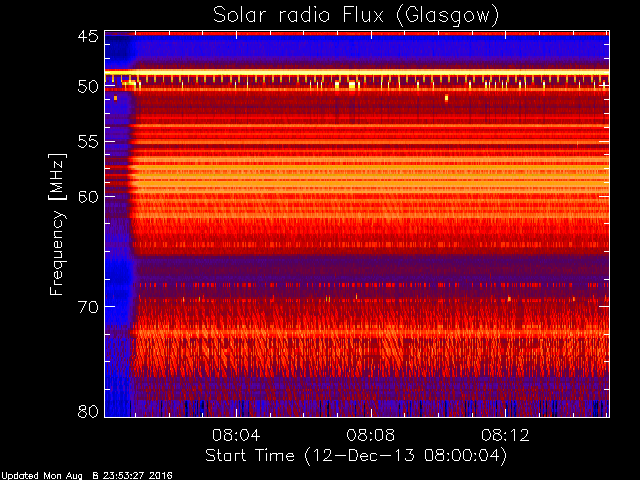Select the 70 frequency tick label
Image resolution: width=640 pixels, height=480 pixels.
pos(89,307)
